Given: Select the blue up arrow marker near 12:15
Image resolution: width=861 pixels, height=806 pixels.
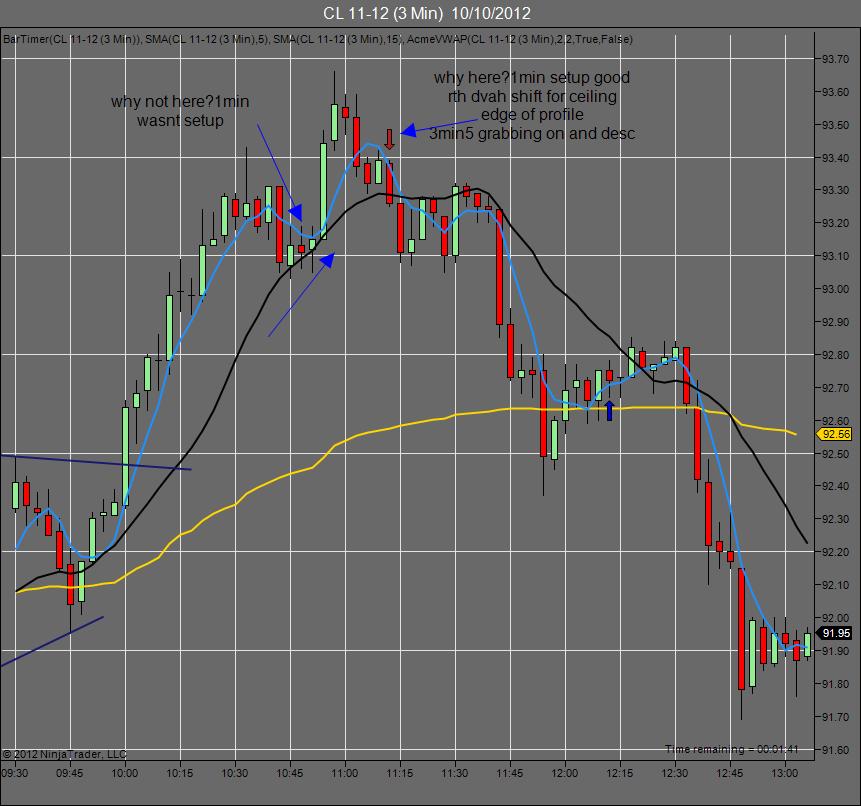Looking at the screenshot, I should [x=610, y=411].
